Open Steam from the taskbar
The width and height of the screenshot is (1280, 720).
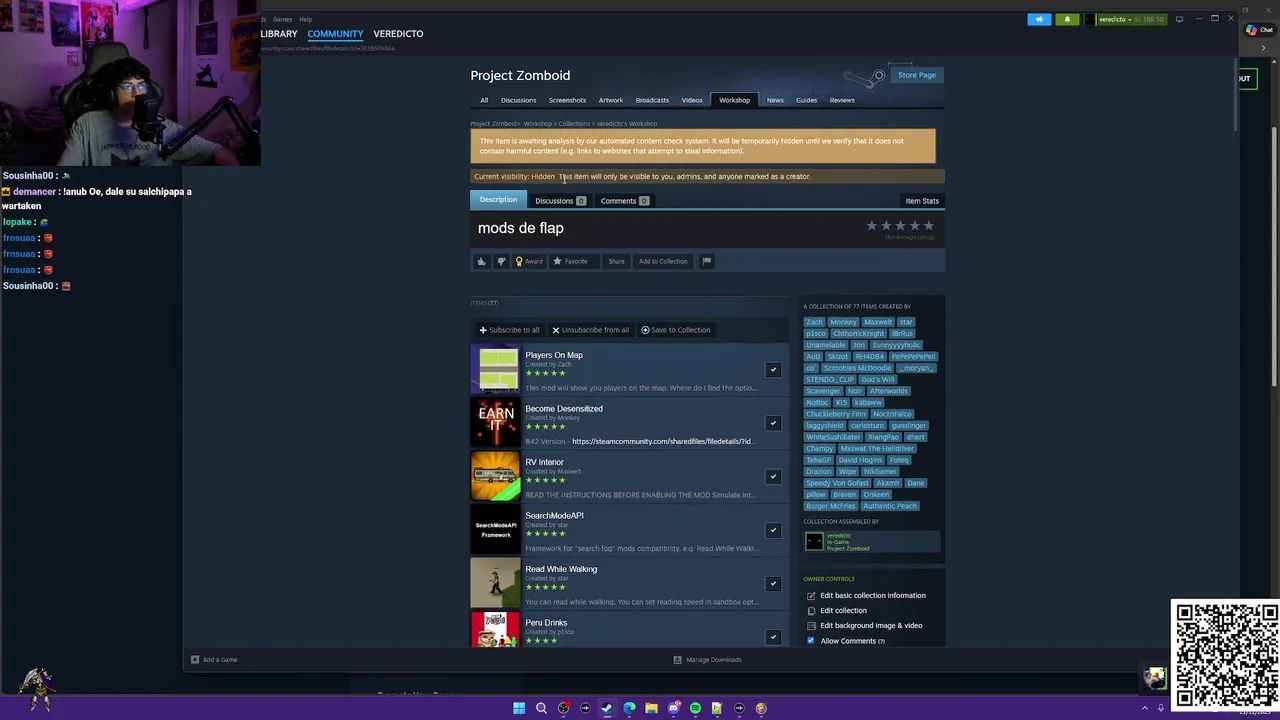point(607,708)
